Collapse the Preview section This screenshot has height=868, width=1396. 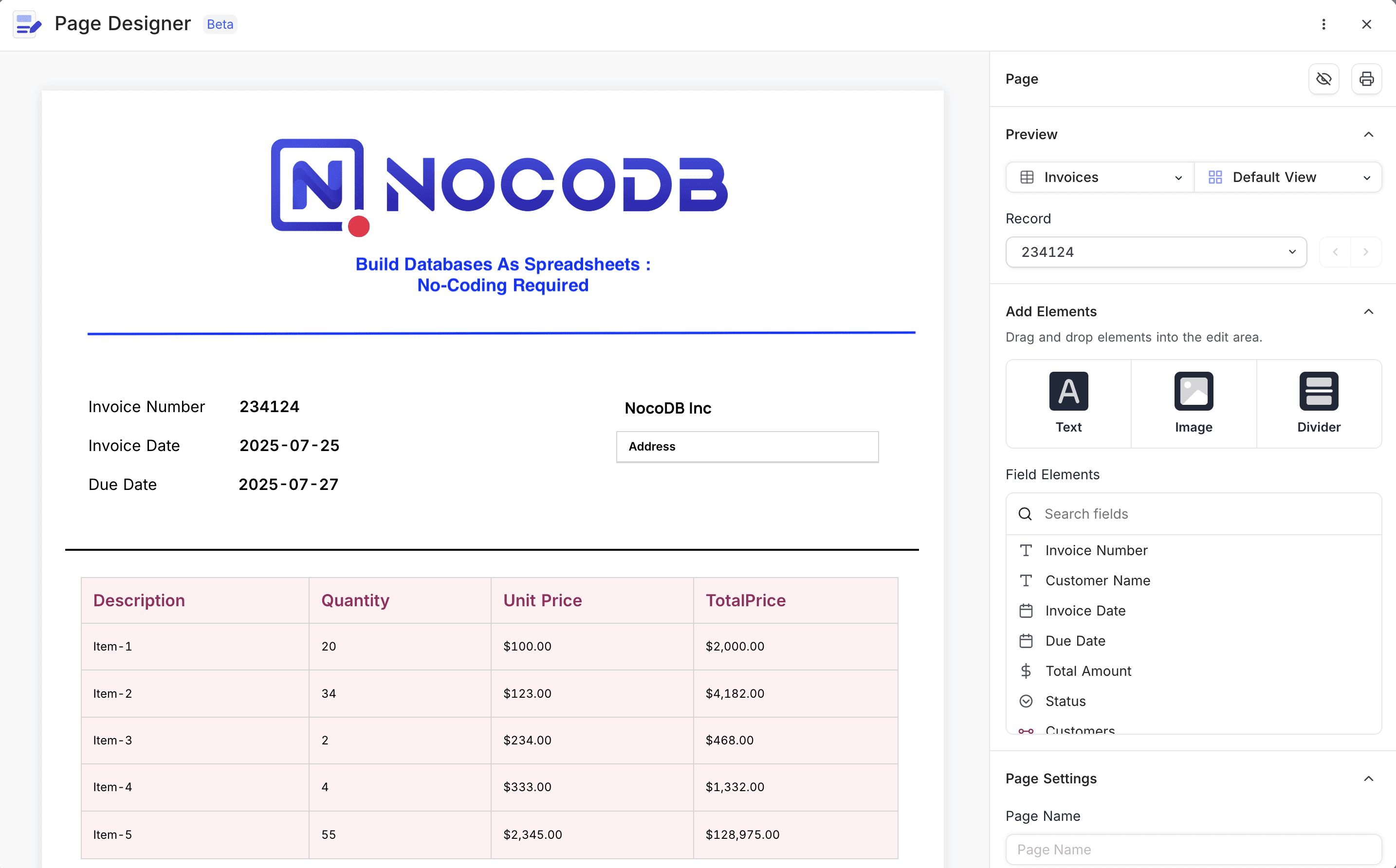pyautogui.click(x=1368, y=134)
